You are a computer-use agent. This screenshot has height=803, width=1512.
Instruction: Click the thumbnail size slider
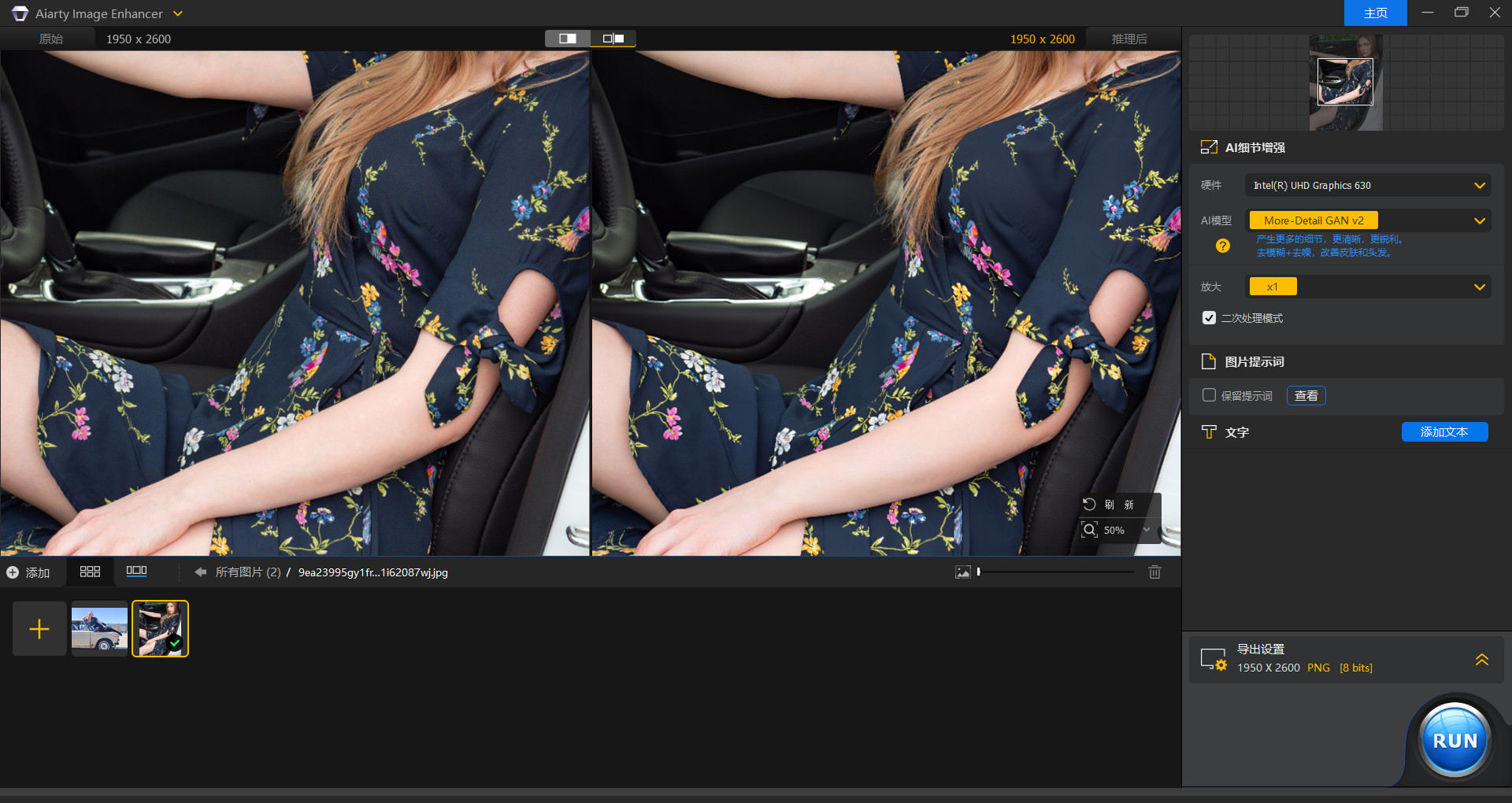(x=1055, y=572)
